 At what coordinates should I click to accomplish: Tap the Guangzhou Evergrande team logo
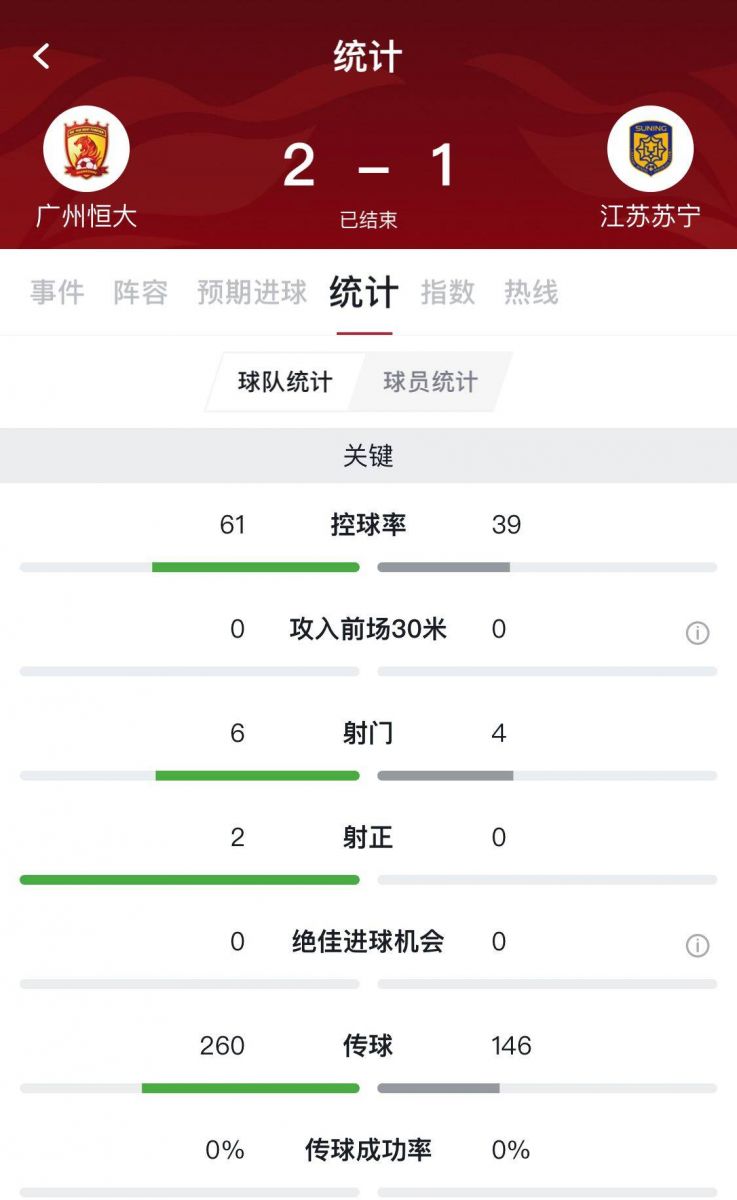point(87,149)
